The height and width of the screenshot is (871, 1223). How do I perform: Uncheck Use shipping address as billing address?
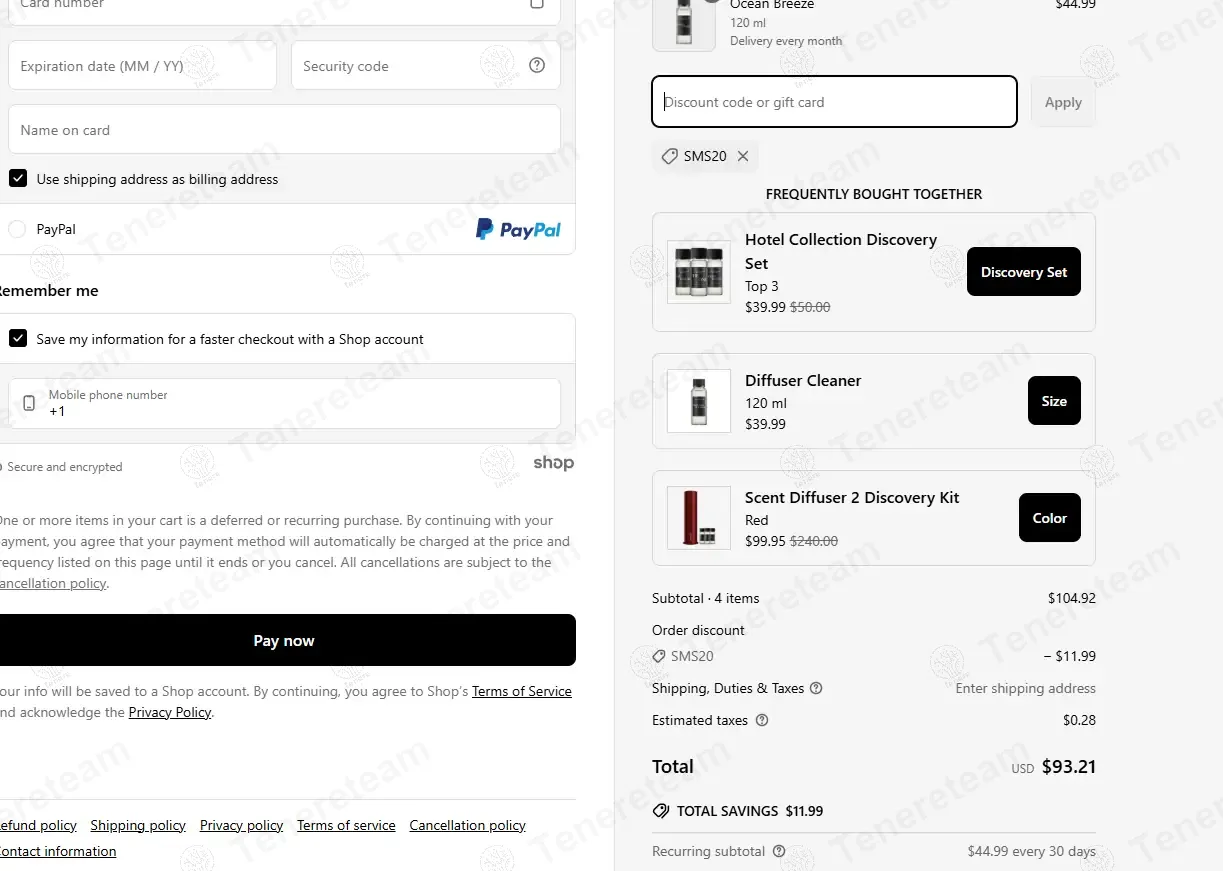click(18, 179)
